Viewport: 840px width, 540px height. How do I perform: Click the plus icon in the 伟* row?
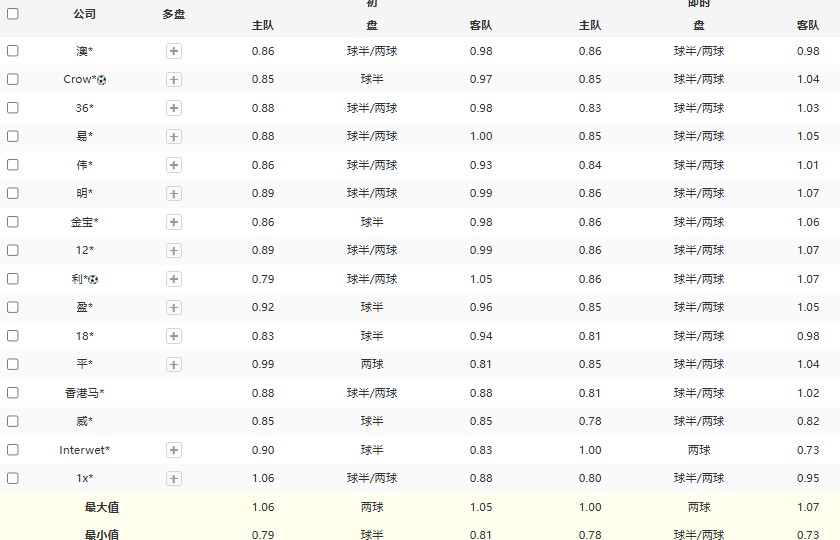tap(174, 165)
